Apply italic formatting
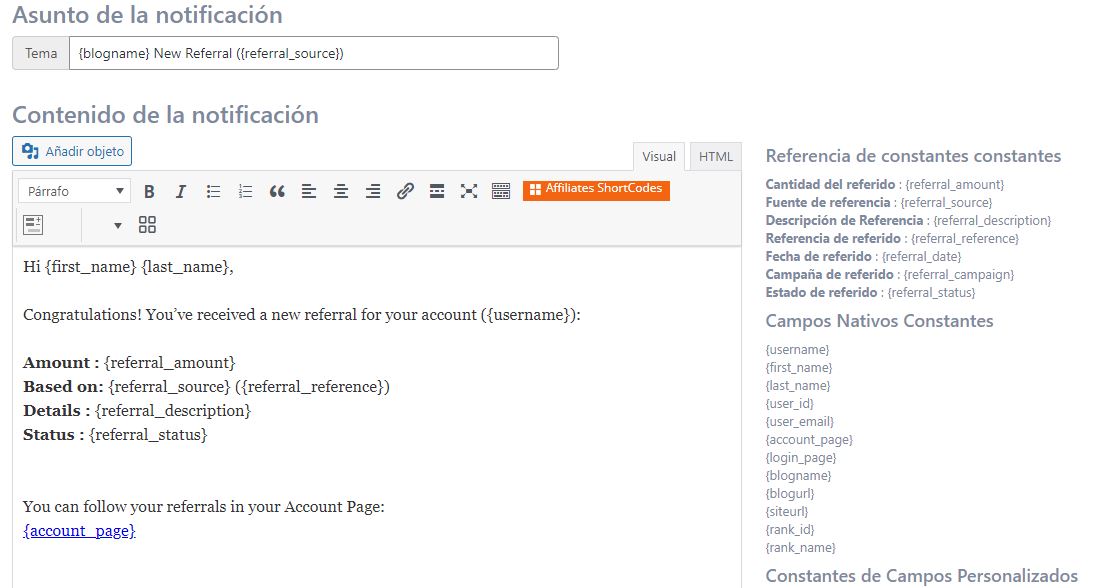1119x588 pixels. (x=181, y=191)
